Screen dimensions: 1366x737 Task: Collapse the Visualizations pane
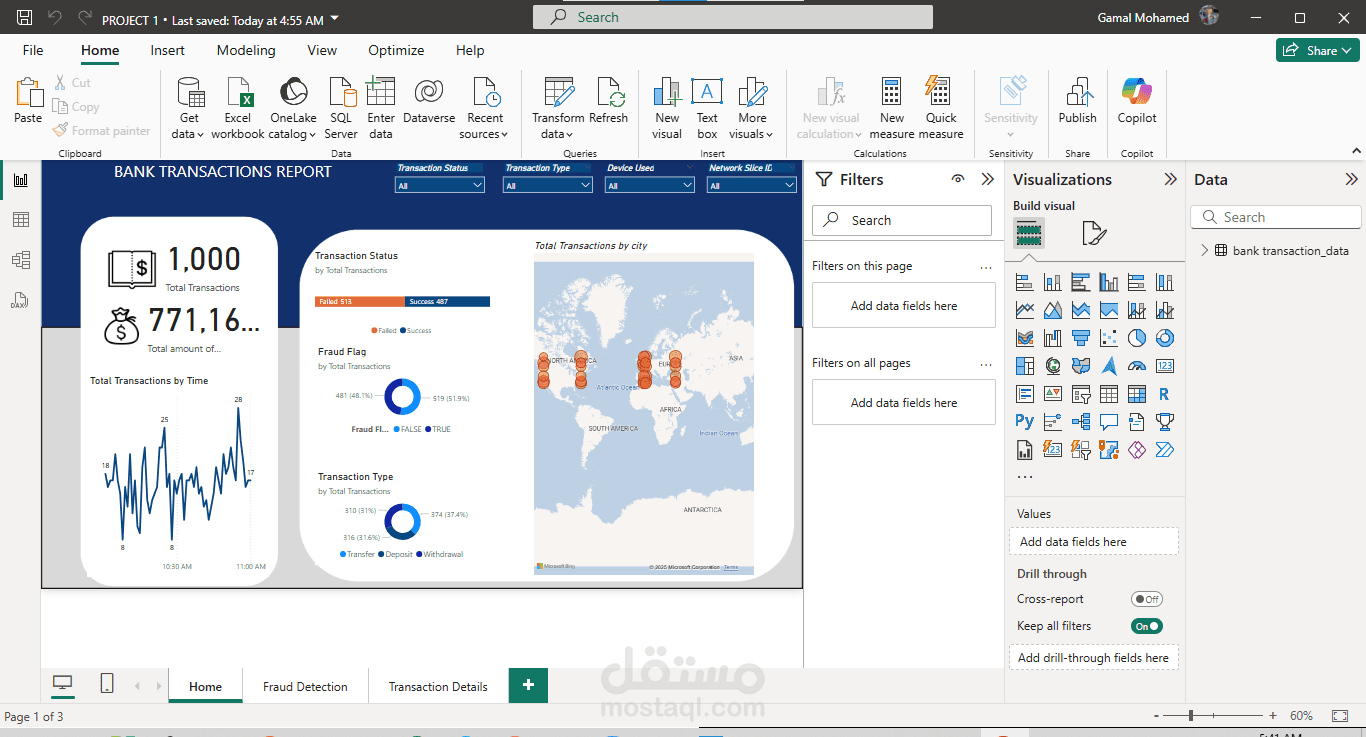point(1170,179)
